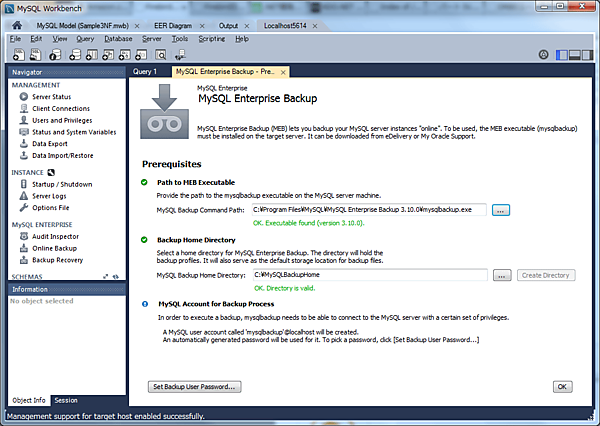Close the Output tab
The width and height of the screenshot is (600, 426).
(x=247, y=26)
